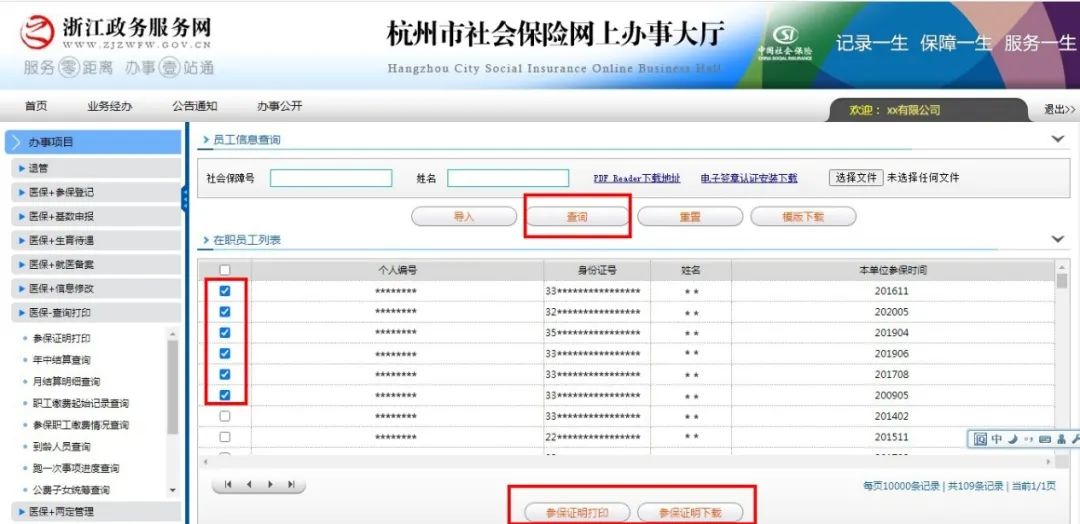Open 参保职工缴费情况查询 in sidebar
This screenshot has width=1080, height=524.
81,425
